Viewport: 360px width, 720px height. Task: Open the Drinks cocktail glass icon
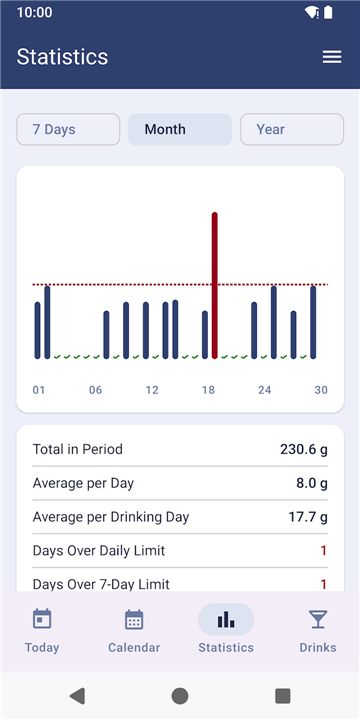tap(318, 619)
